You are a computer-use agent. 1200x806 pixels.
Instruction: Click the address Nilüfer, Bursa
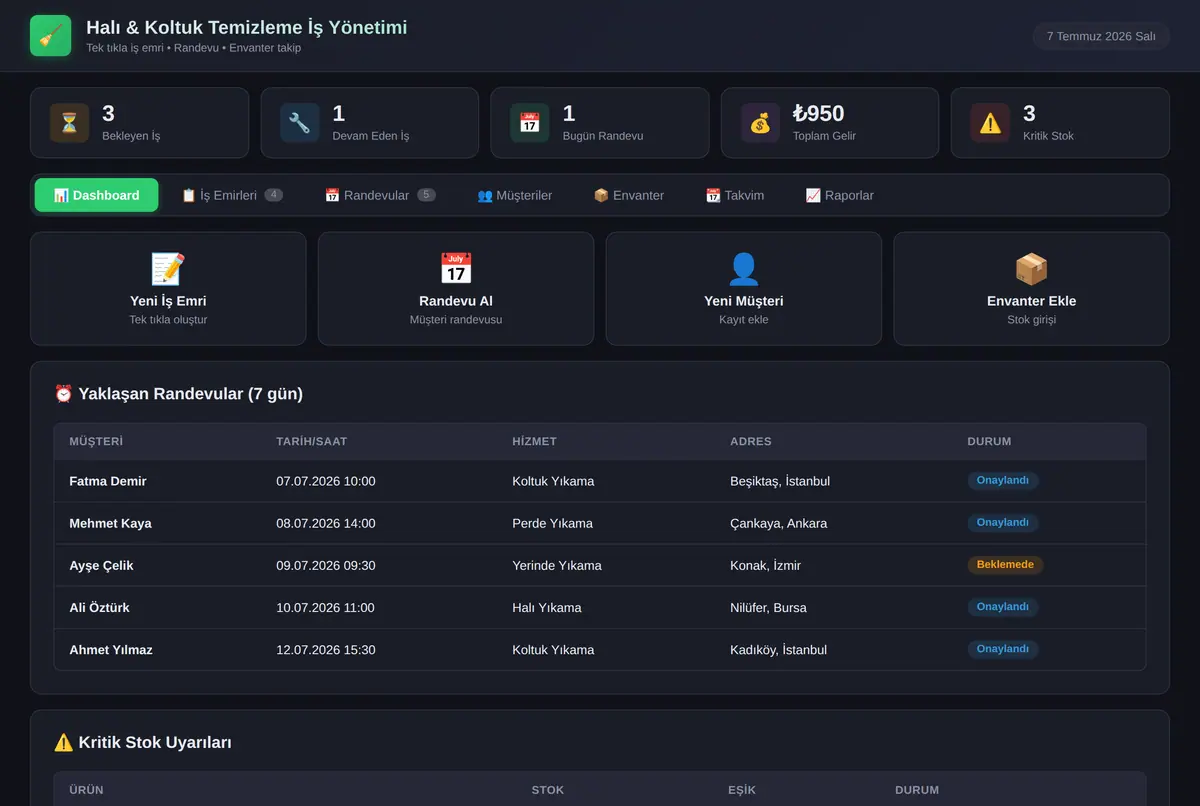click(768, 607)
